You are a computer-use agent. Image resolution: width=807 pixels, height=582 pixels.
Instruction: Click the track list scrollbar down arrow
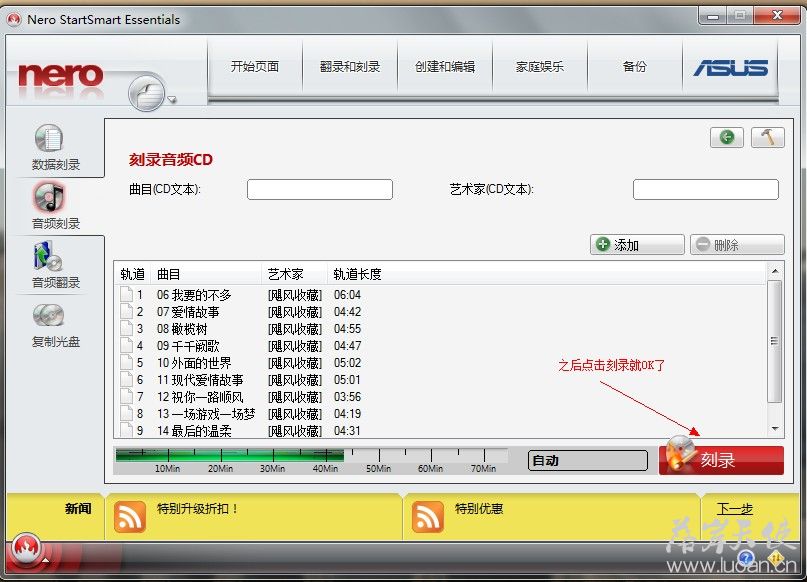[x=775, y=428]
